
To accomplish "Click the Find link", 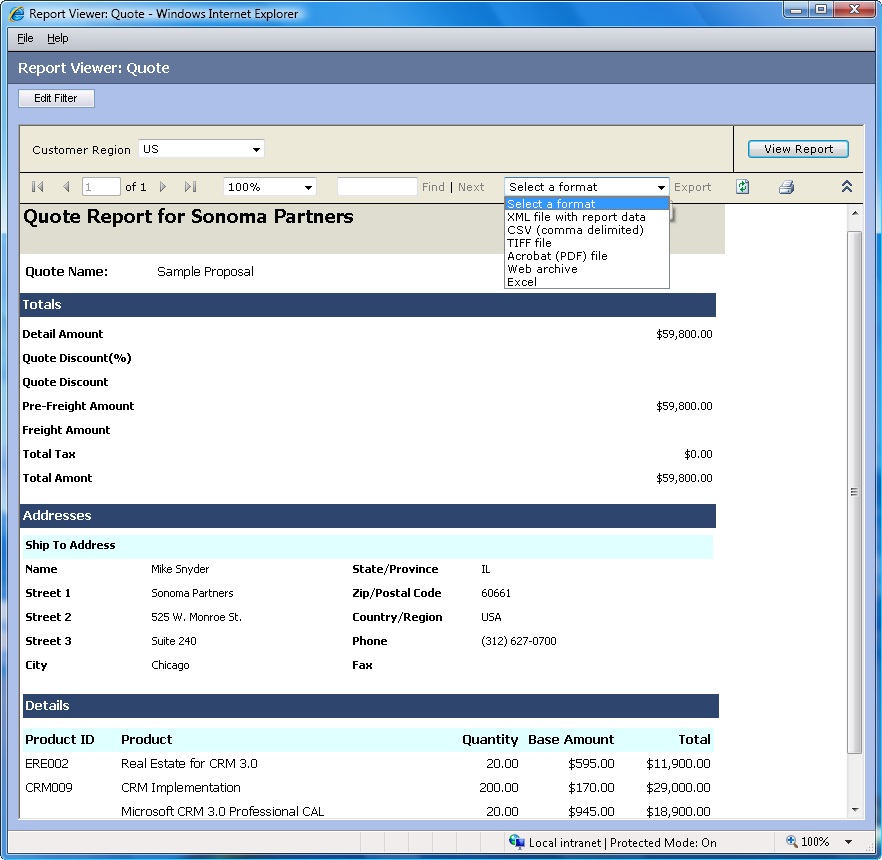I will coord(433,187).
